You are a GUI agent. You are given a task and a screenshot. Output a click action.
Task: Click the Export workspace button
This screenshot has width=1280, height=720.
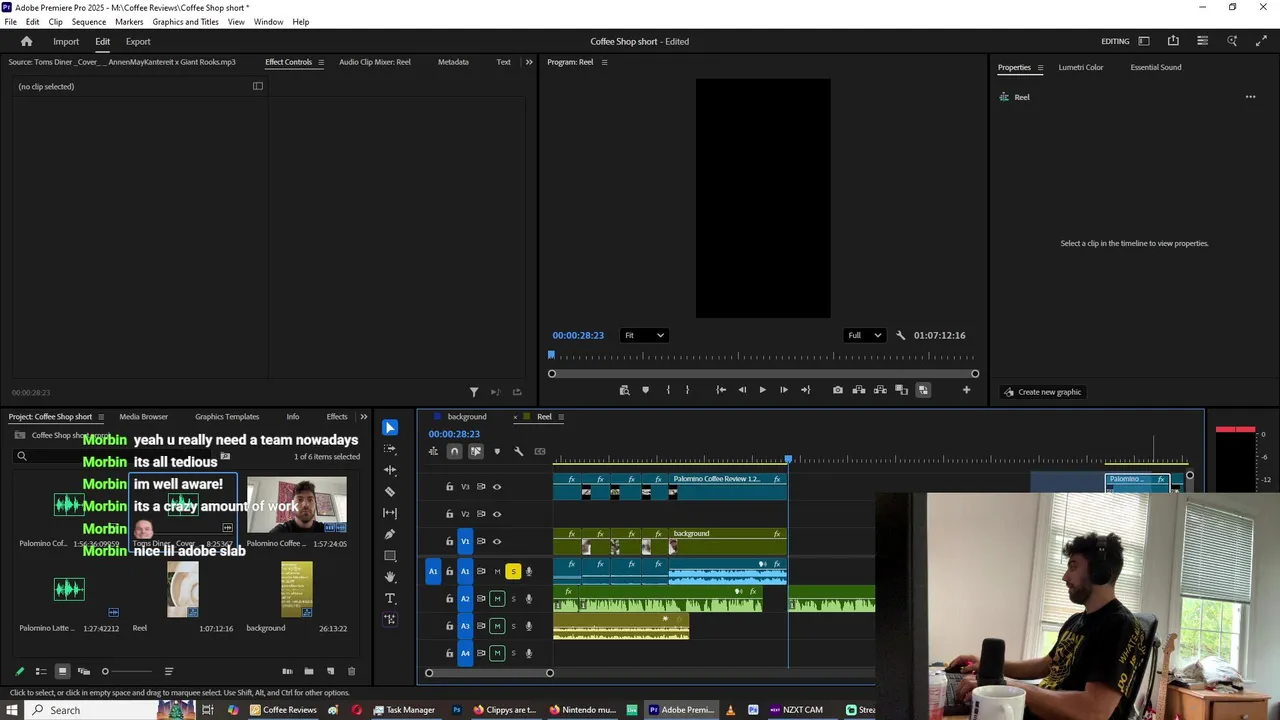tap(138, 41)
